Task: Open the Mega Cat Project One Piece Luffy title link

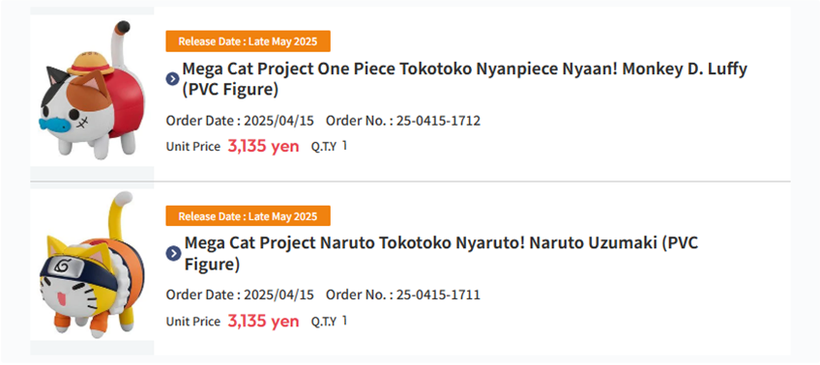Action: pyautogui.click(x=464, y=79)
